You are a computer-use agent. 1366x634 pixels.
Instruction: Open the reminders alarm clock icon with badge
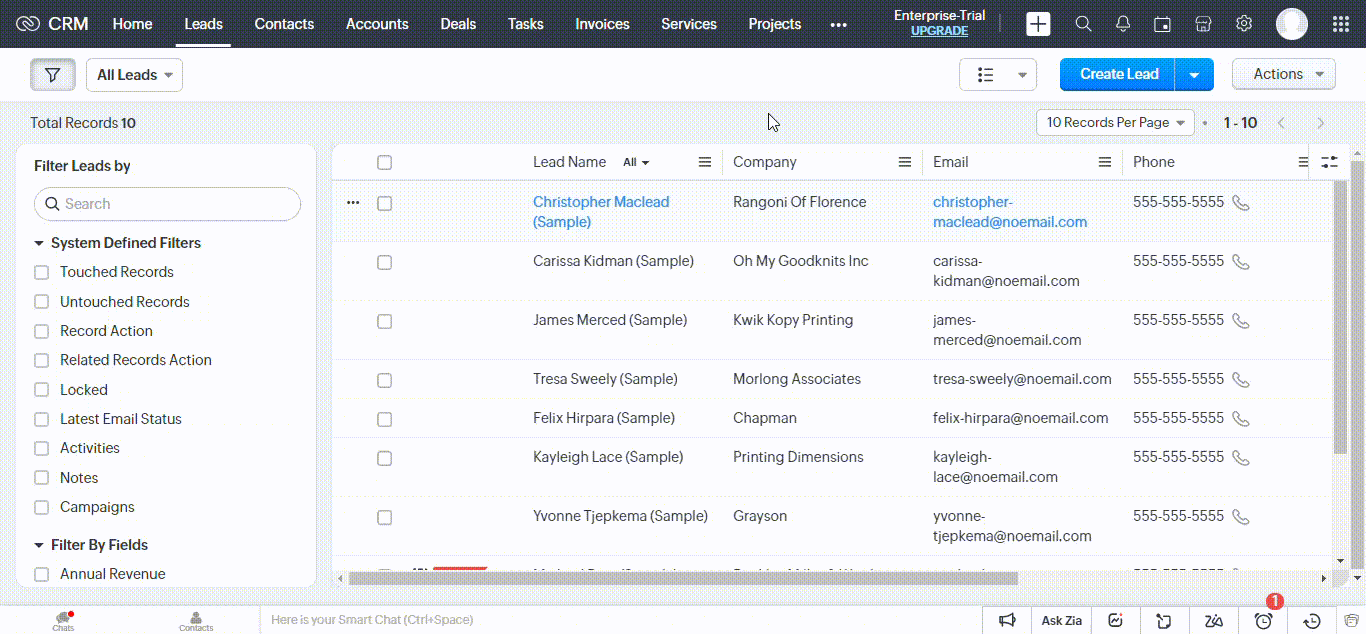[1262, 620]
